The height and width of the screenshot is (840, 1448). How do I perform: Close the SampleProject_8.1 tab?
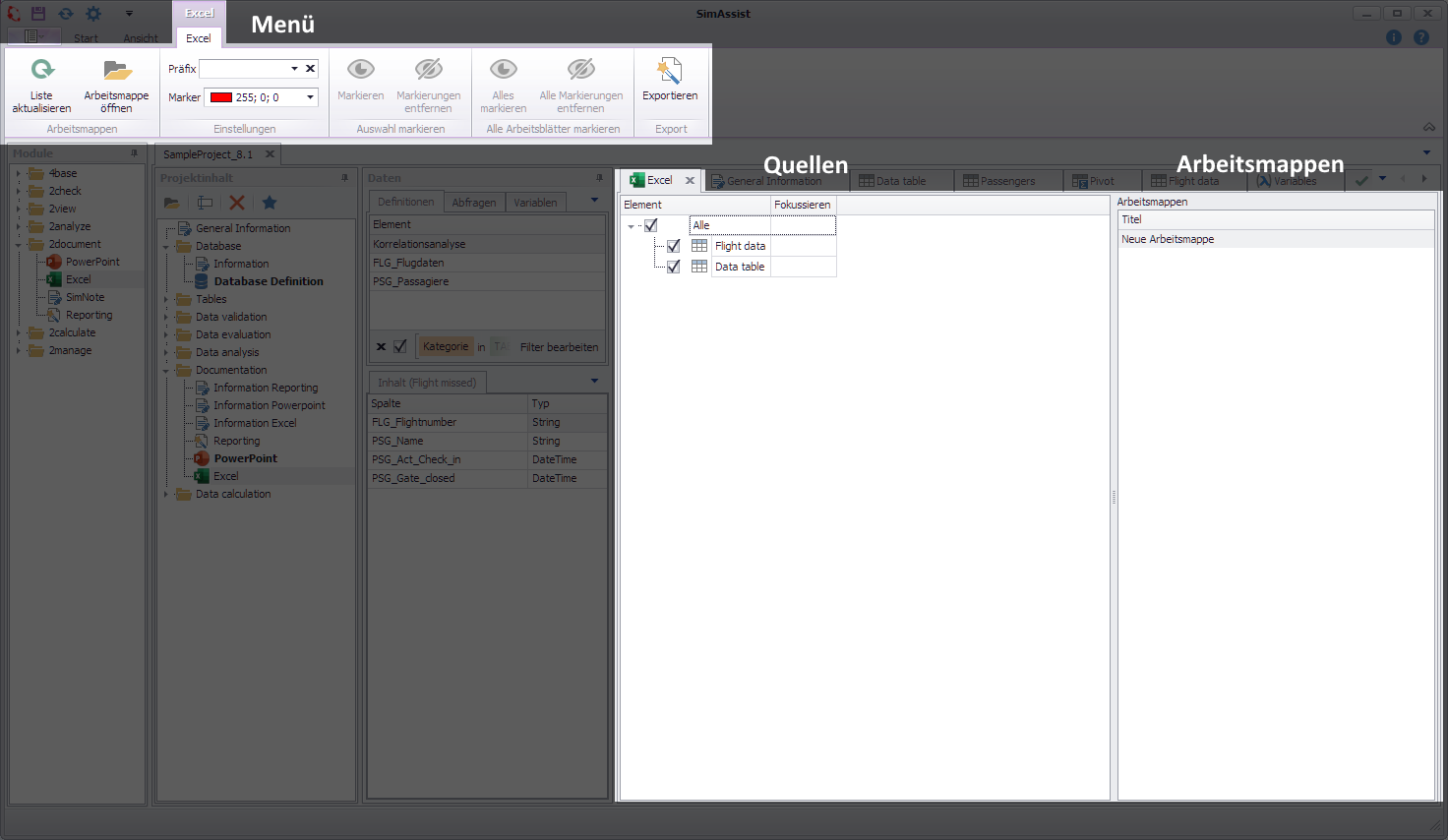click(270, 154)
